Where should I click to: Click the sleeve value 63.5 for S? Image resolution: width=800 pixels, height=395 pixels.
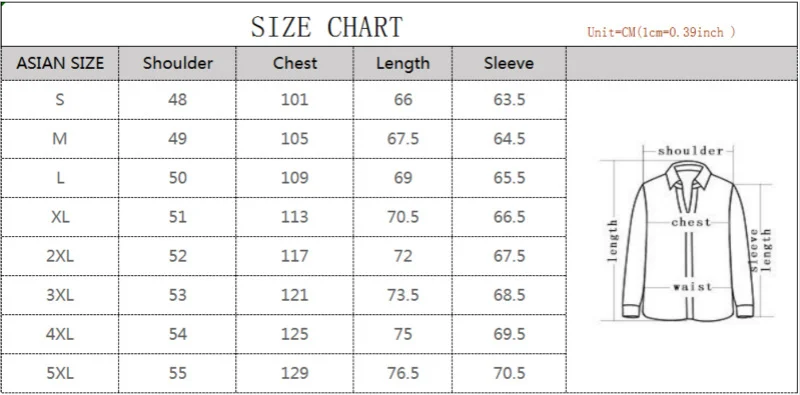pyautogui.click(x=509, y=100)
